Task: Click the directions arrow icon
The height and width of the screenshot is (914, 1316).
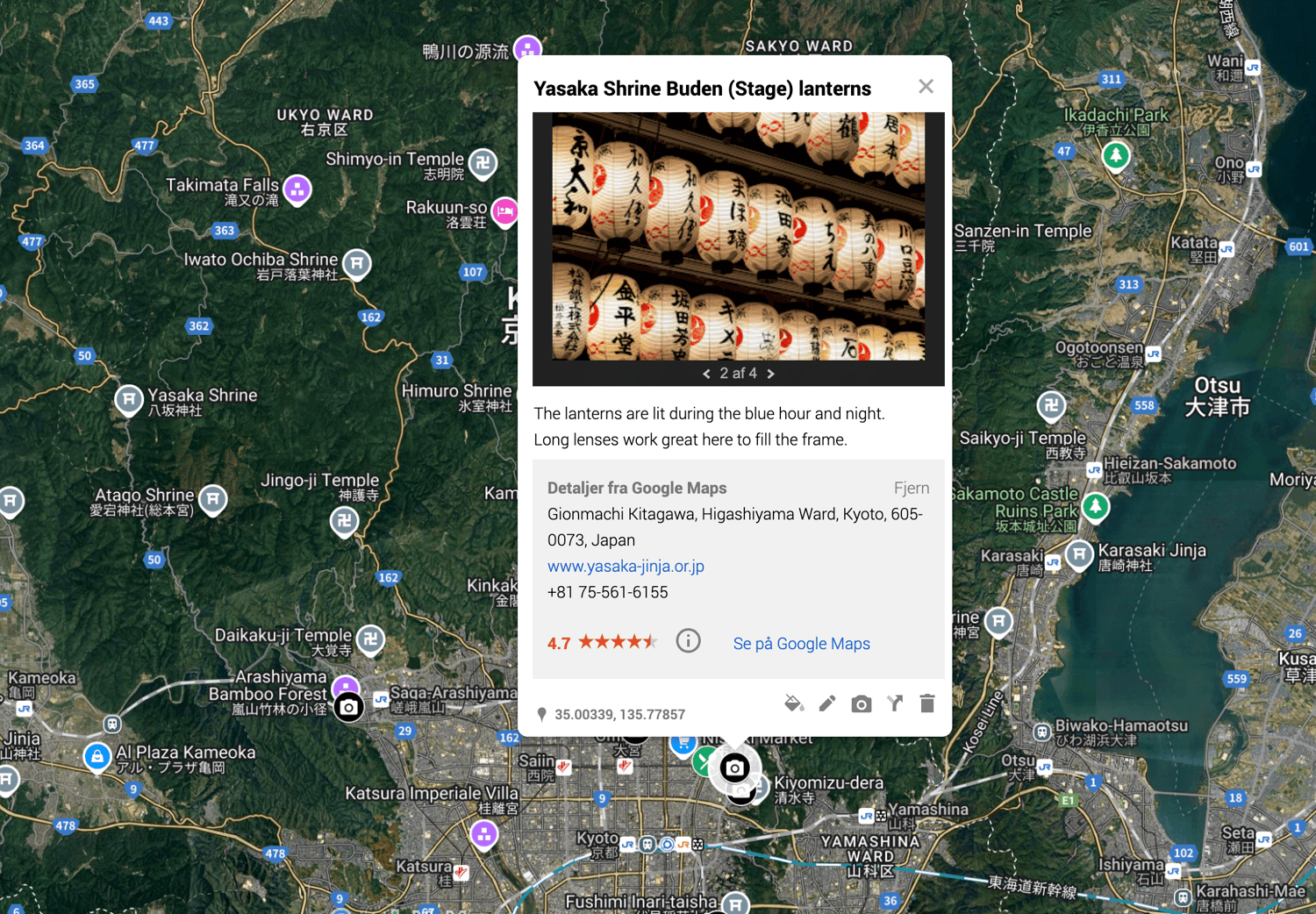Action: pyautogui.click(x=895, y=703)
